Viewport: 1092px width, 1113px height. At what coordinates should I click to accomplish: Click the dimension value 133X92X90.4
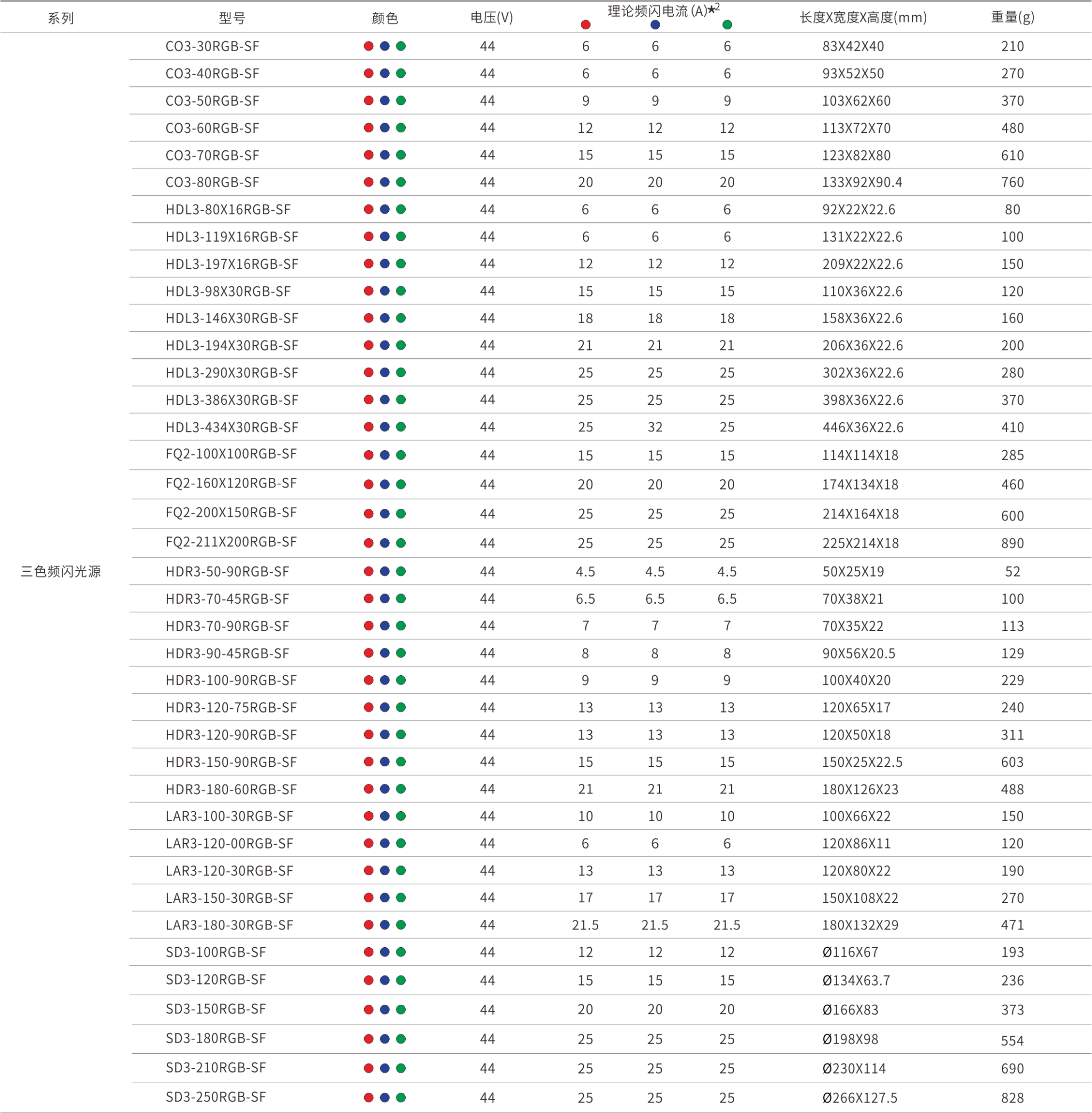862,182
